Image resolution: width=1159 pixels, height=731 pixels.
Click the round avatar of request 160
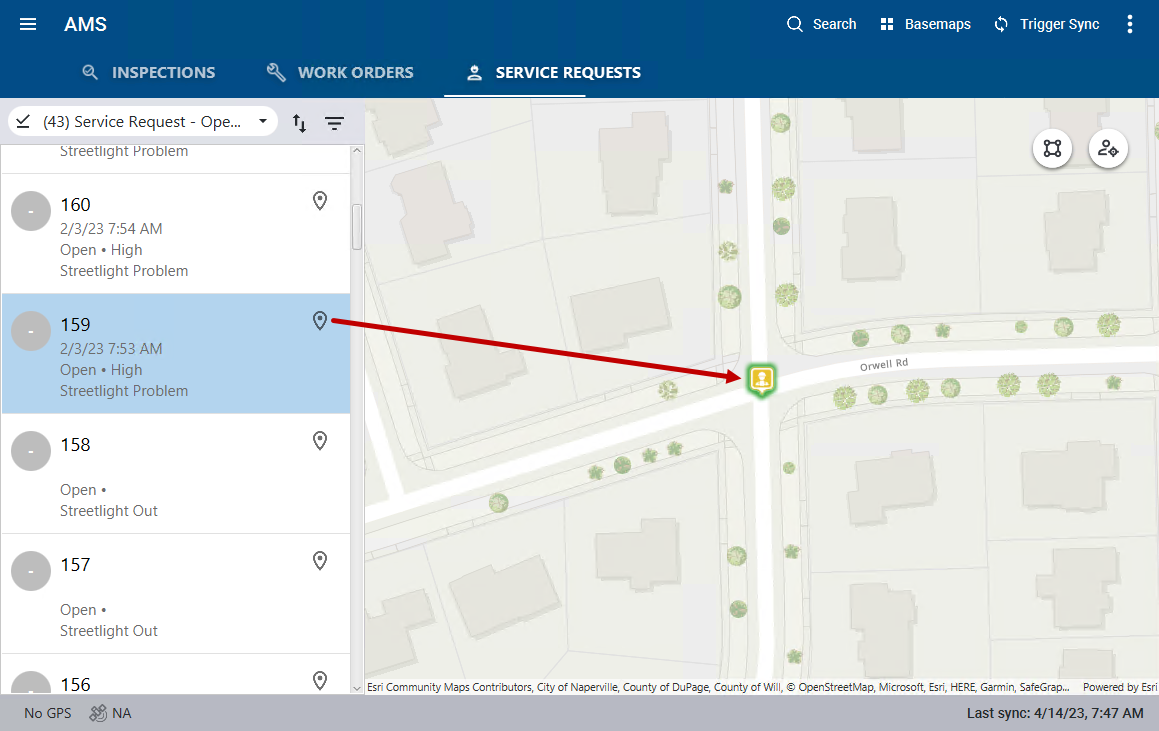[x=31, y=211]
